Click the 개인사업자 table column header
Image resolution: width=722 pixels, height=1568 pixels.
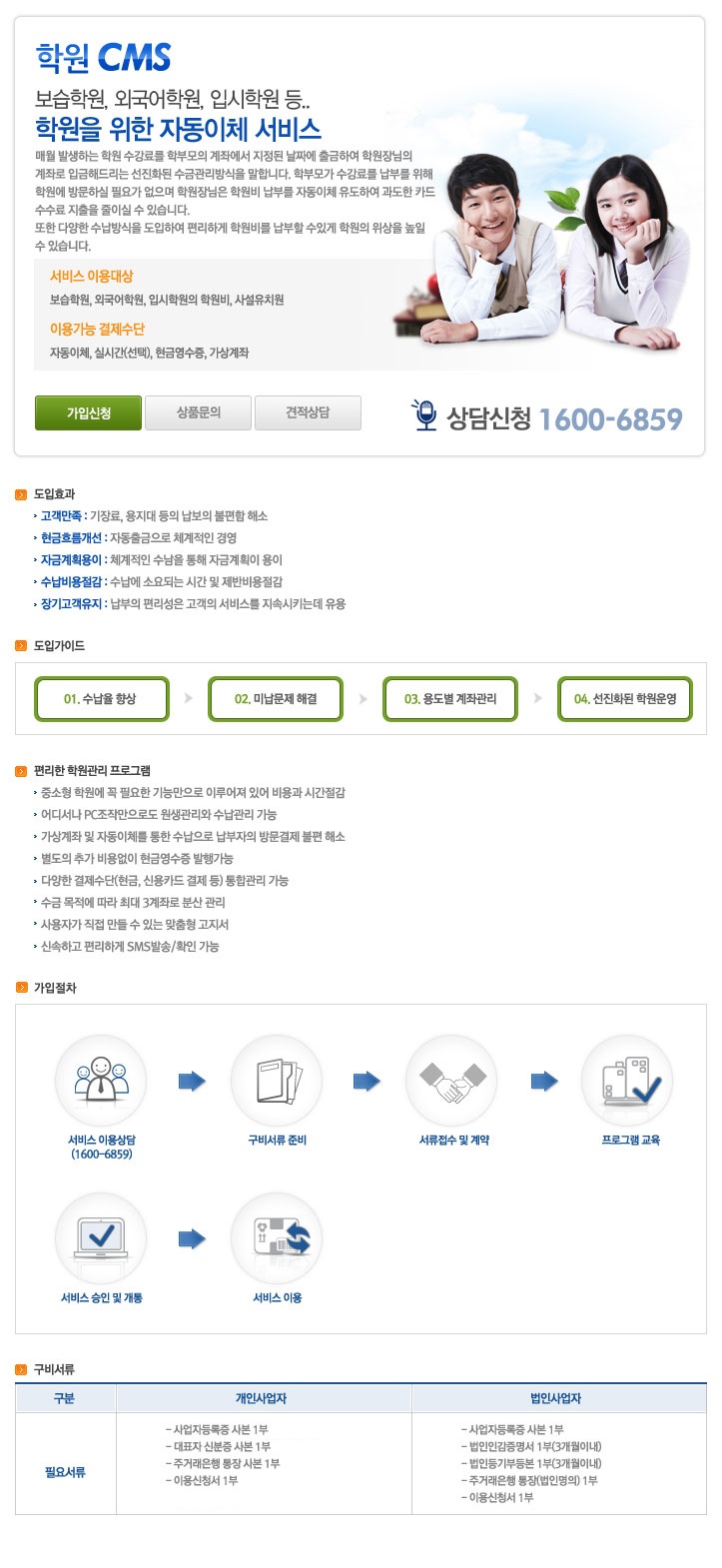[262, 1398]
